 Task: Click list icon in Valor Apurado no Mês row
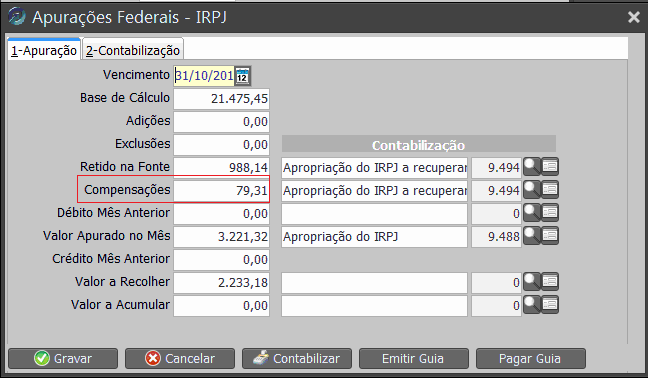tap(550, 236)
